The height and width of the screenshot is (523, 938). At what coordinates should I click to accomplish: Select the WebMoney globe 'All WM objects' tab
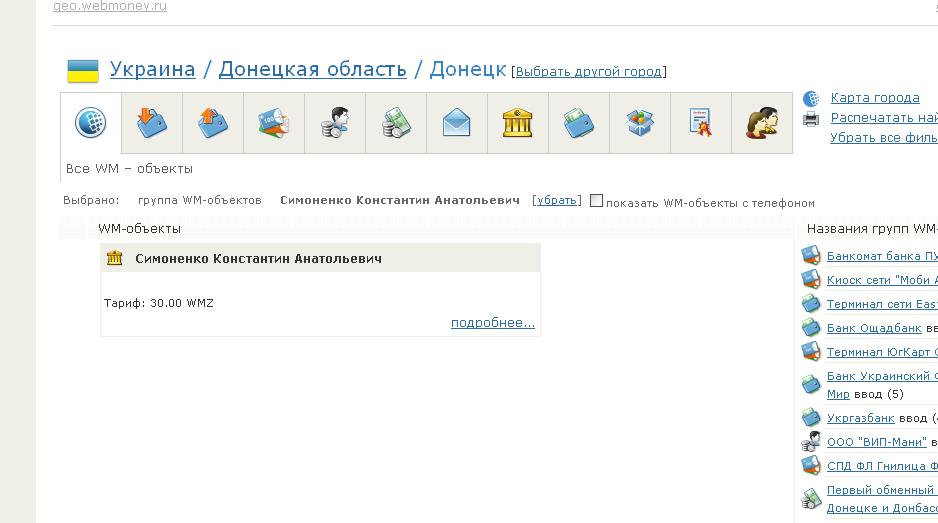pos(91,123)
